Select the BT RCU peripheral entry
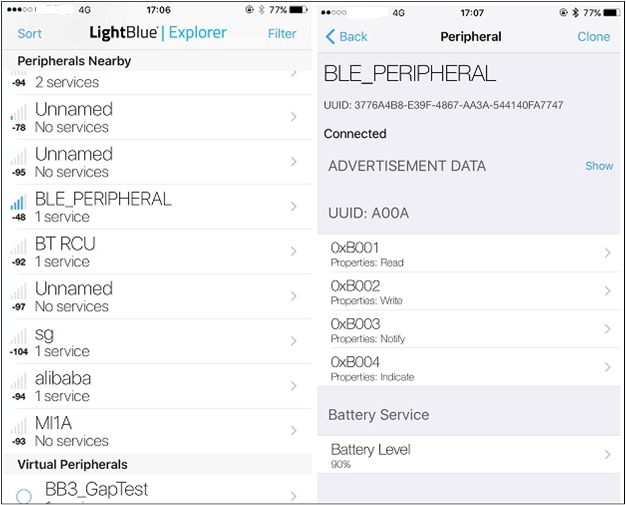This screenshot has height=505, width=626. (x=160, y=251)
